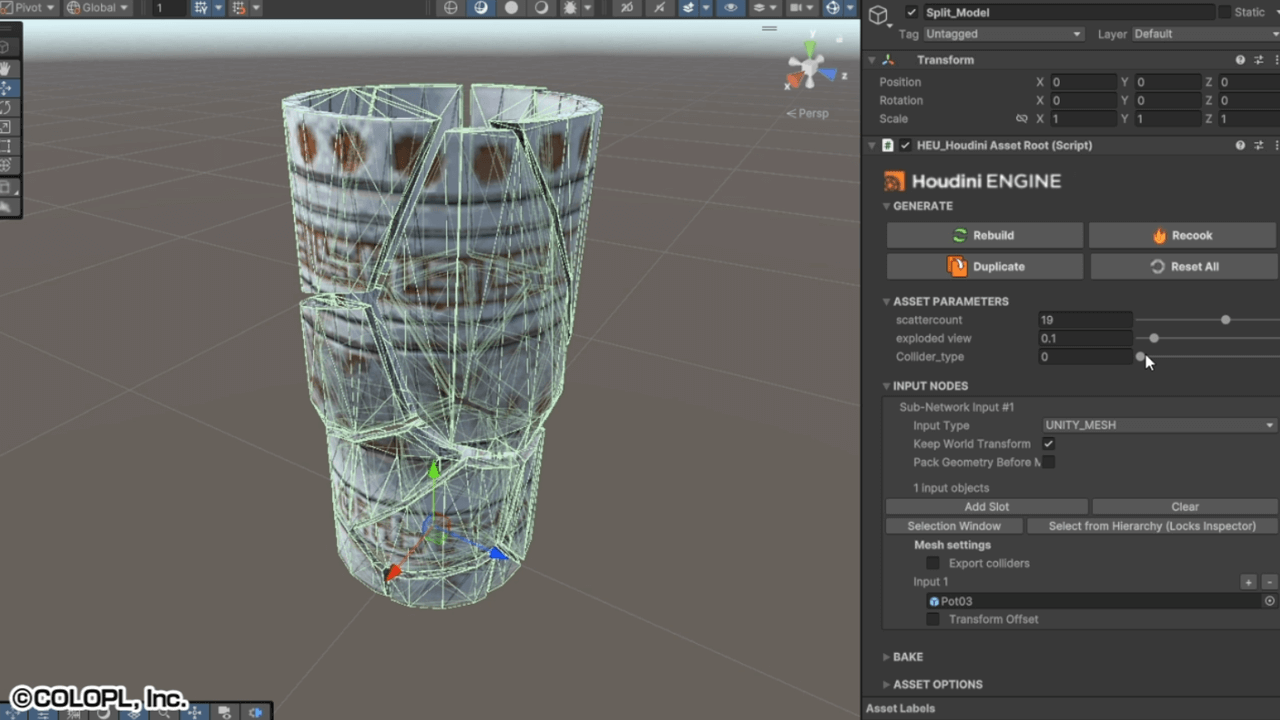
Task: Toggle HEU_Houdini Asset Root script enabled checkbox
Action: click(906, 145)
